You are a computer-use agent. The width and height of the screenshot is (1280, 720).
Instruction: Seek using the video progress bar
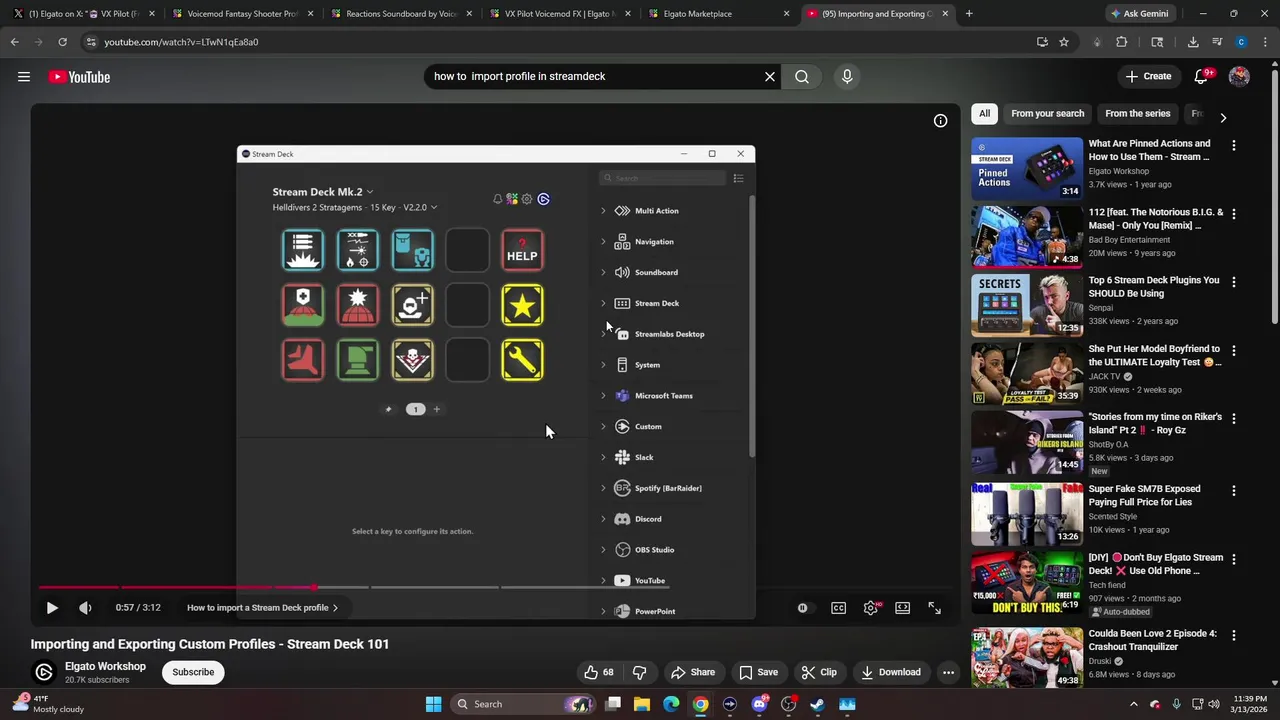pos(495,587)
